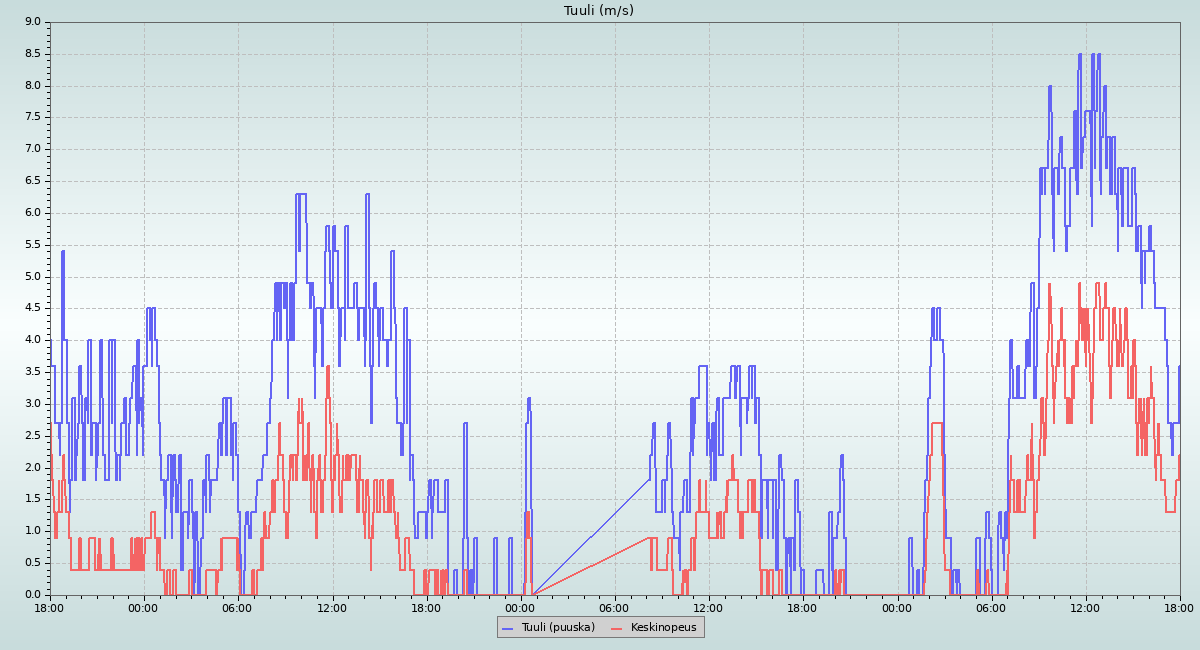Click the straight red diagonal gap line
The height and width of the screenshot is (650, 1200).
(590, 566)
